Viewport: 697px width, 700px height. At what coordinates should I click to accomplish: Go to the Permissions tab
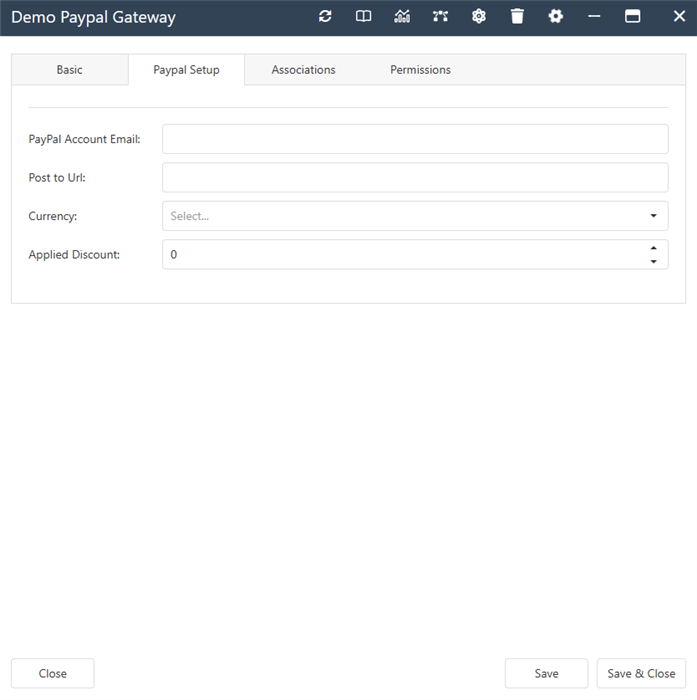pos(420,70)
